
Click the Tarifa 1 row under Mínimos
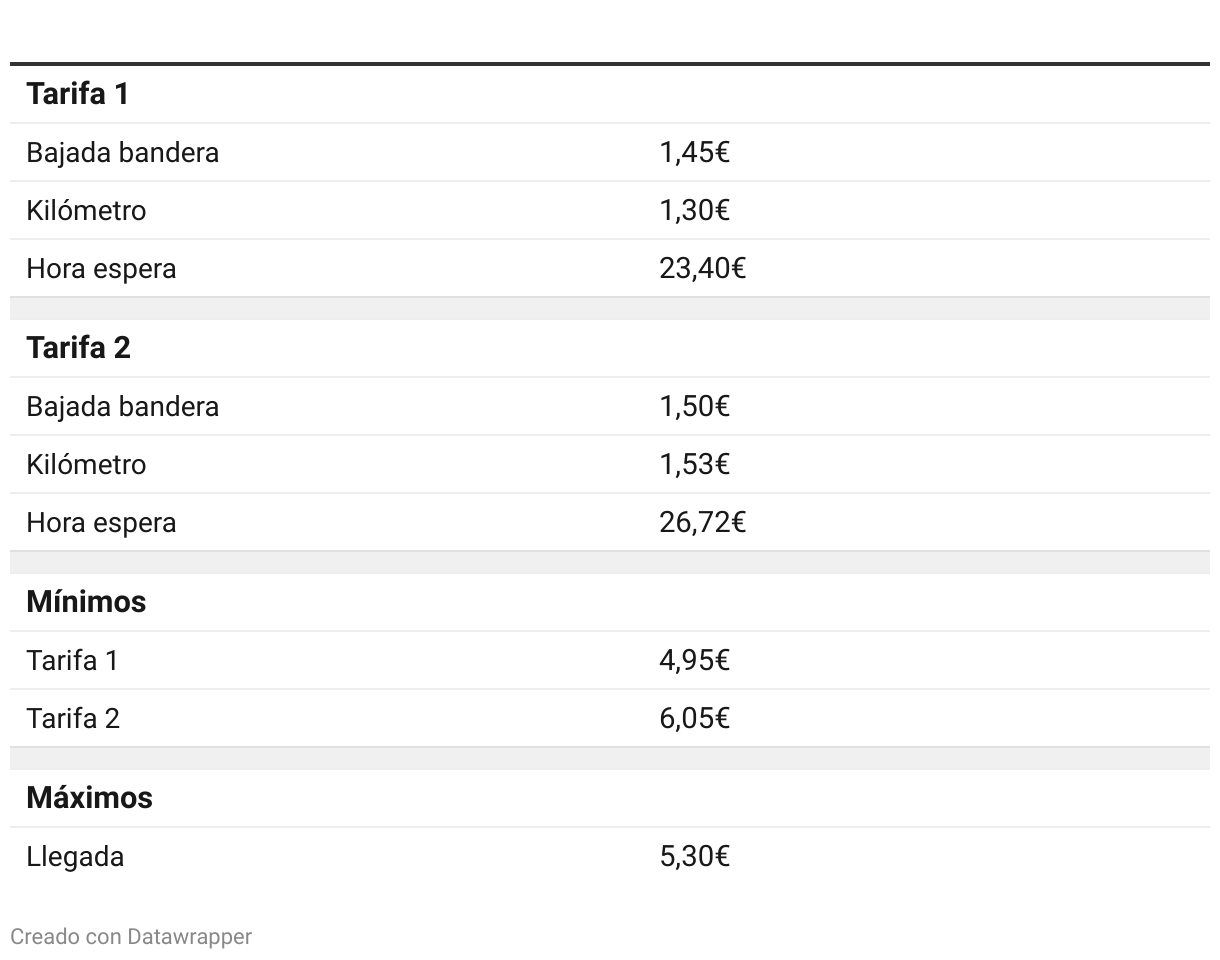coord(72,661)
